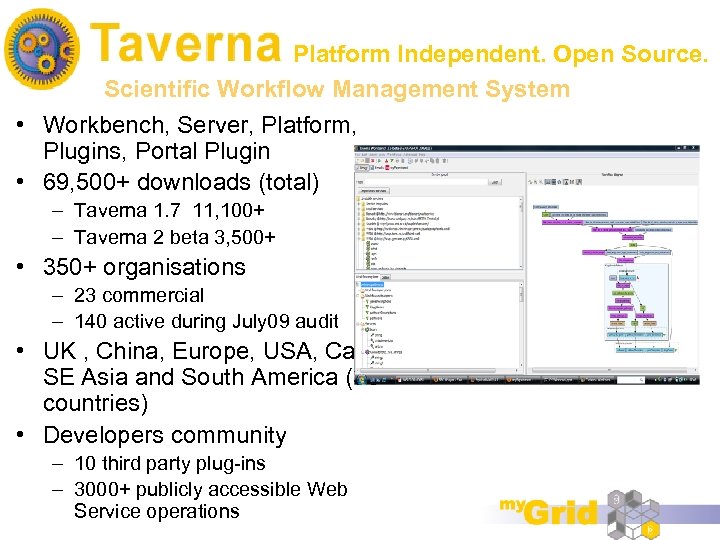Click the services tree vertical scrollbar
720x540 pixels.
click(x=521, y=233)
